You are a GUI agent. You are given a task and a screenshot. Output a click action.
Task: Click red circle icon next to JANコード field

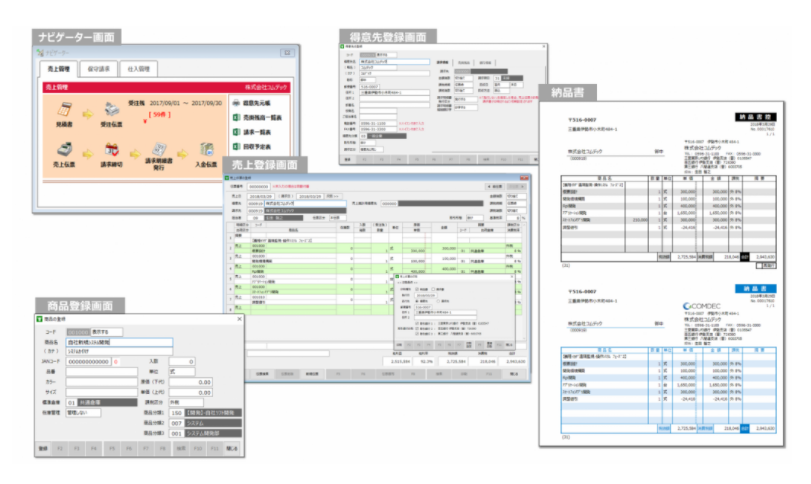click(116, 361)
